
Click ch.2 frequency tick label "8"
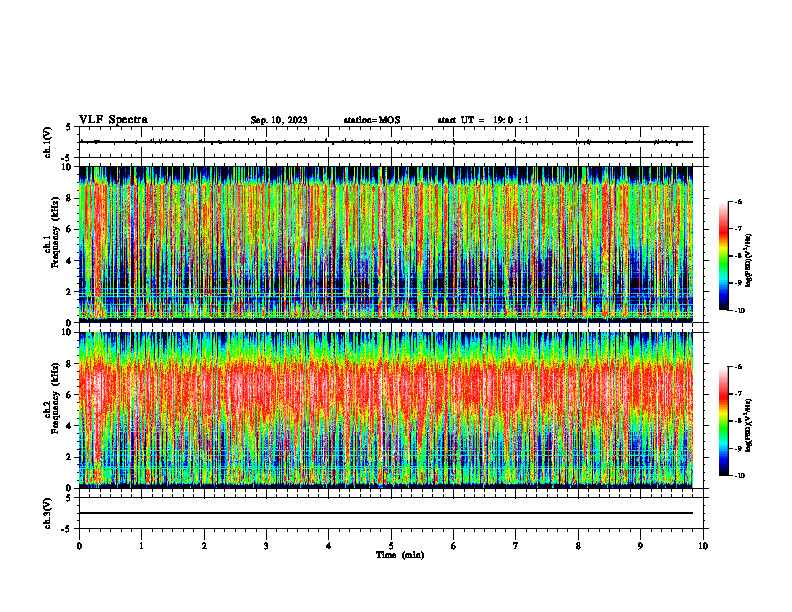coord(69,364)
